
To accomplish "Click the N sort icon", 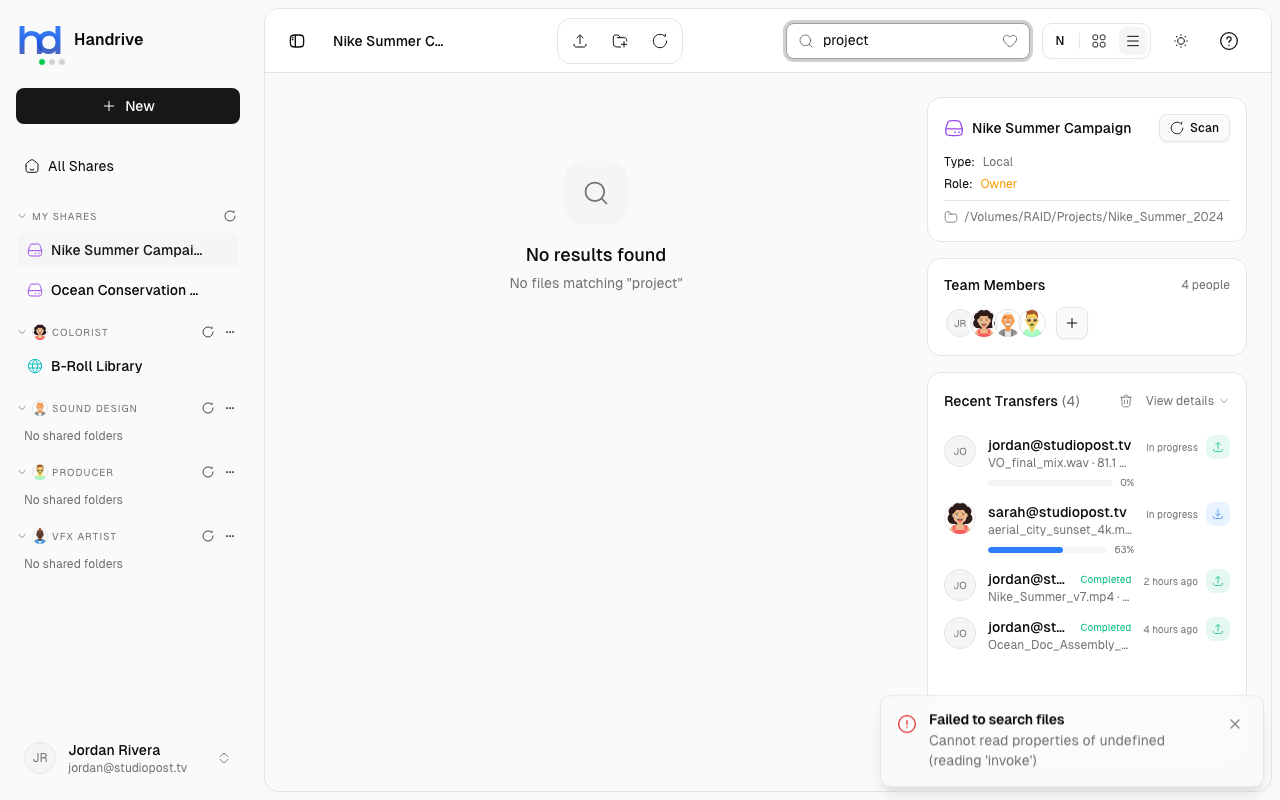I will [x=1060, y=41].
